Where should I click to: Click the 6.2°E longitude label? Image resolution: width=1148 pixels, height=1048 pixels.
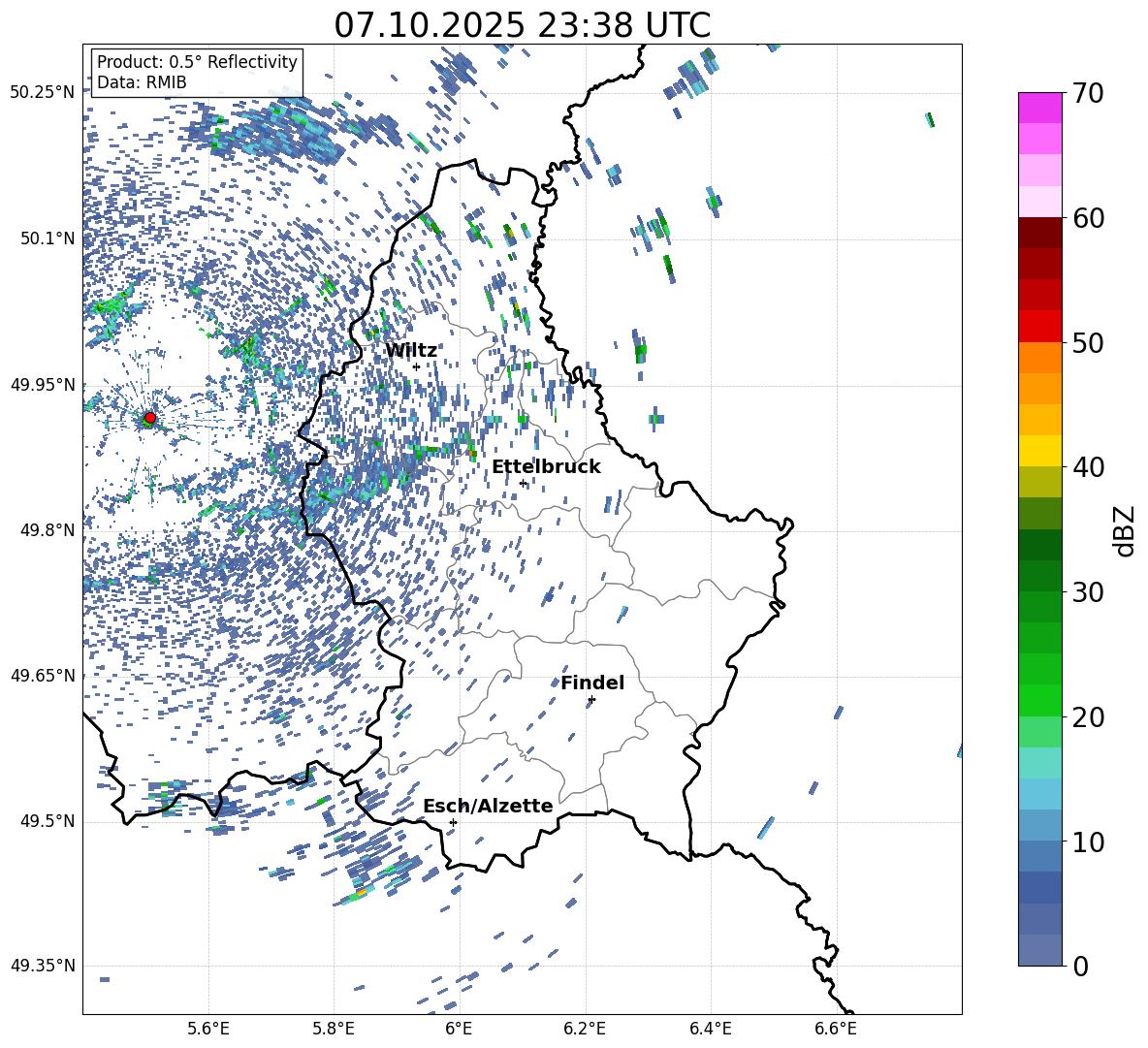tap(585, 1029)
